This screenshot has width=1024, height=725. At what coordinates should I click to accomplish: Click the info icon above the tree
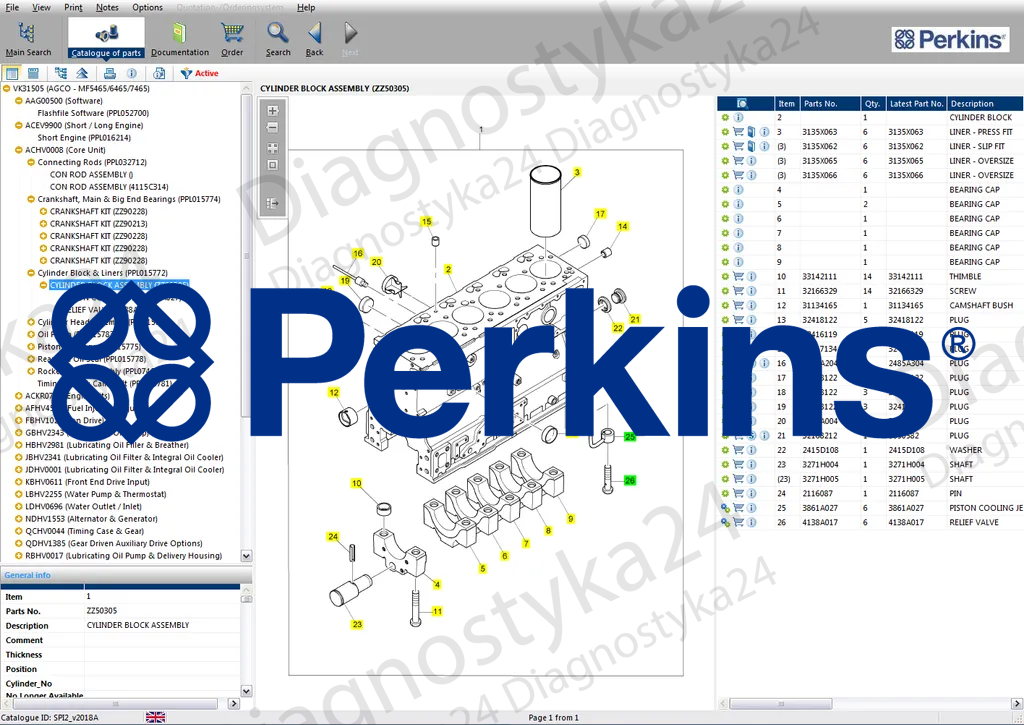click(x=131, y=73)
